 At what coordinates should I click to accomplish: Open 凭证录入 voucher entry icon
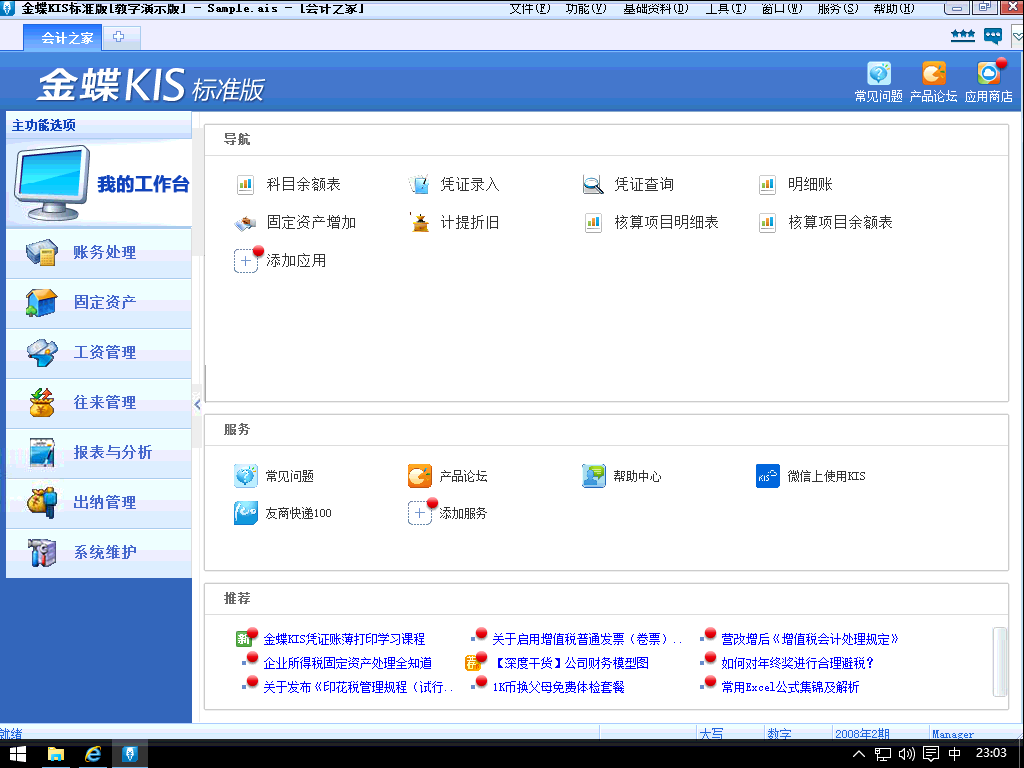pos(419,185)
